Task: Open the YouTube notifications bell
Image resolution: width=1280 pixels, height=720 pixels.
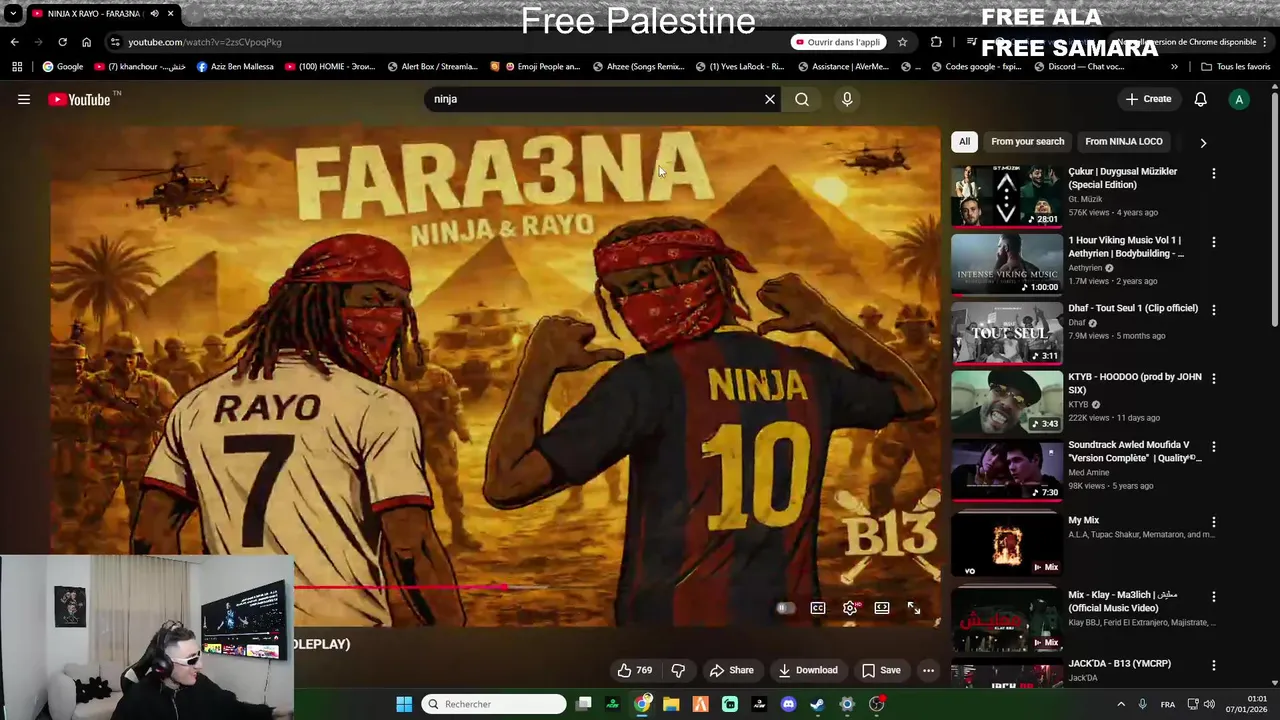Action: click(1201, 99)
